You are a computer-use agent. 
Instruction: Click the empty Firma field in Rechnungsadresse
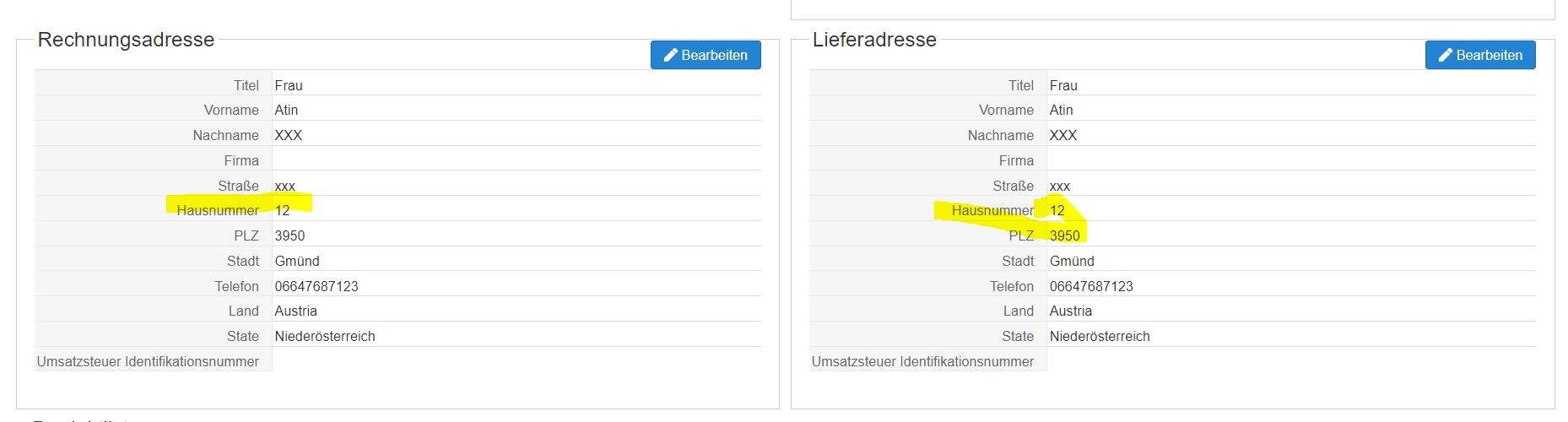click(515, 161)
